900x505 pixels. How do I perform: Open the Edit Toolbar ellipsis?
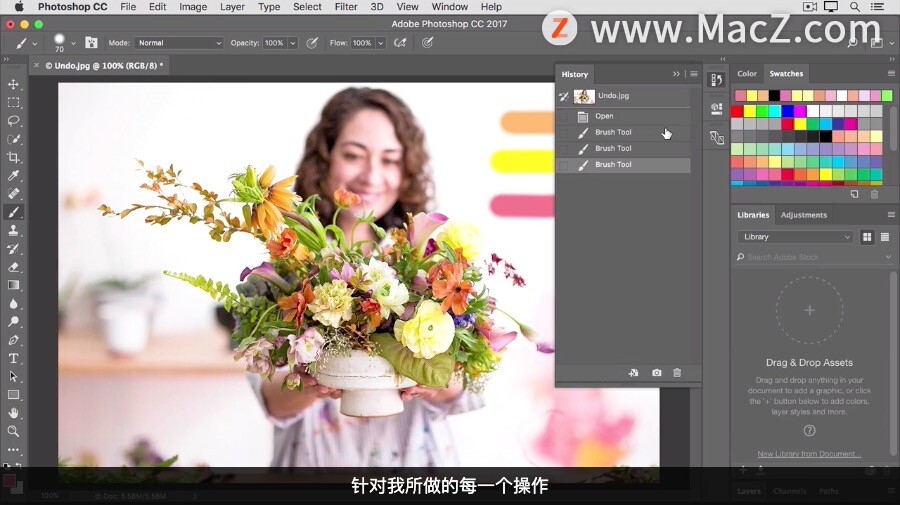coord(13,449)
